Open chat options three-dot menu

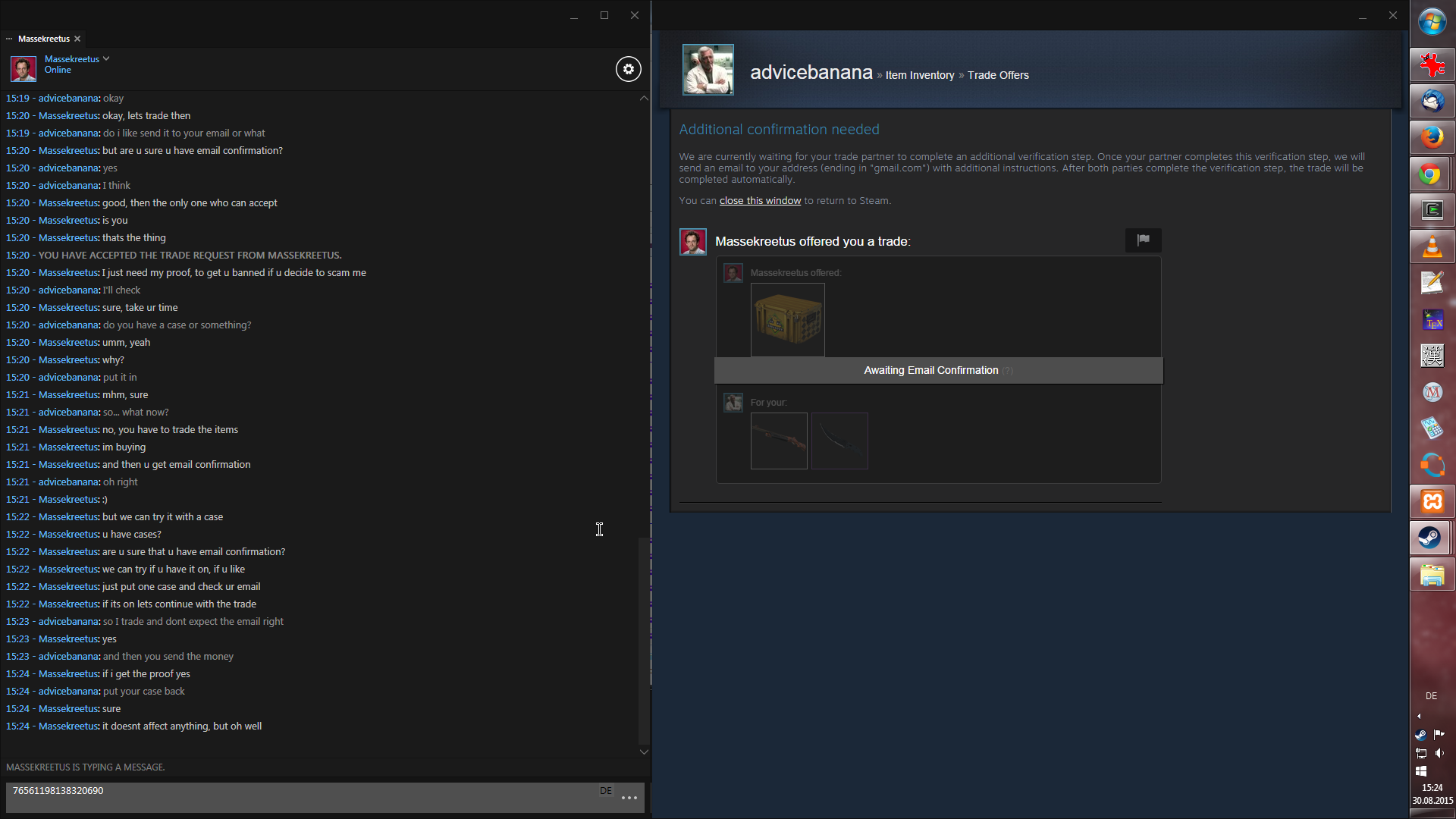pos(629,798)
